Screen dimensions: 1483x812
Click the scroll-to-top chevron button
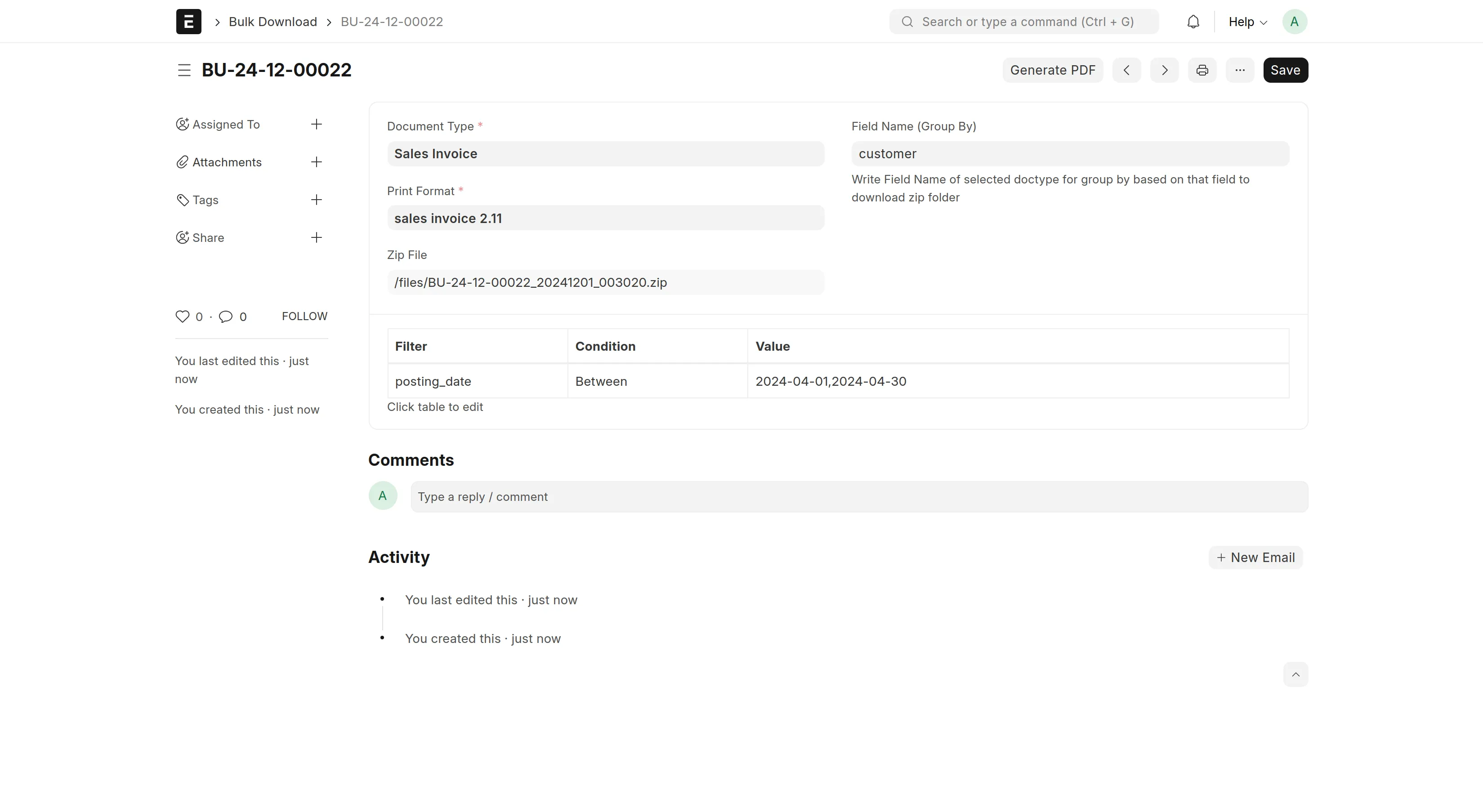(x=1295, y=674)
